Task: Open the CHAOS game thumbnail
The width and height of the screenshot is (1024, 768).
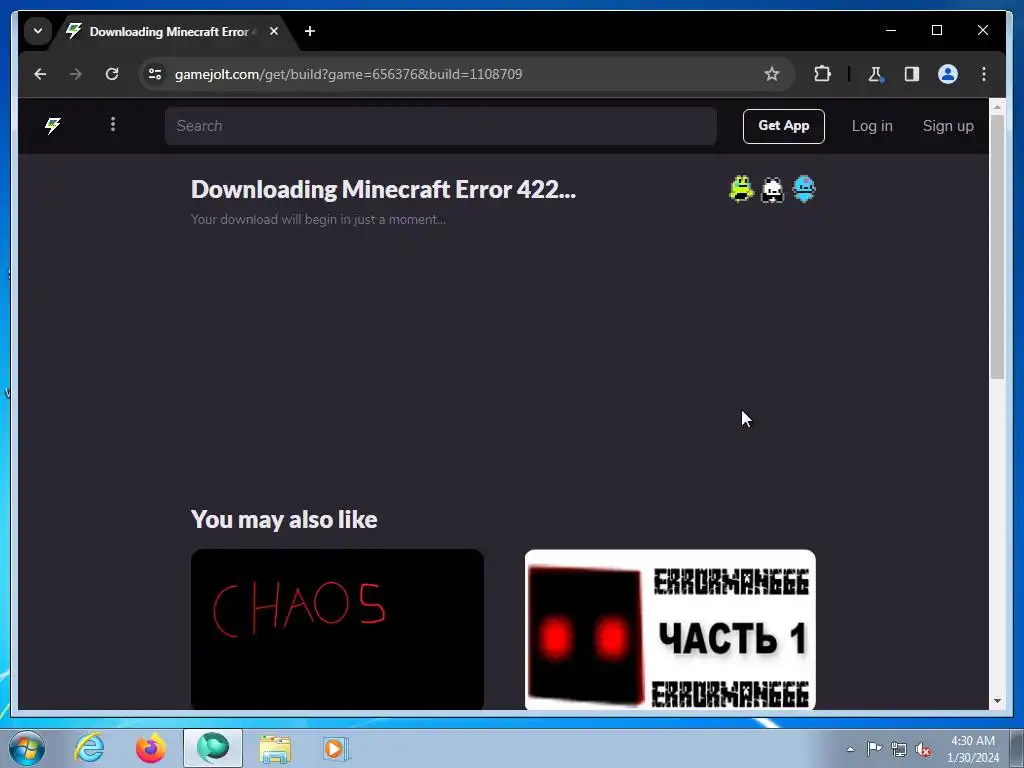Action: (x=337, y=629)
